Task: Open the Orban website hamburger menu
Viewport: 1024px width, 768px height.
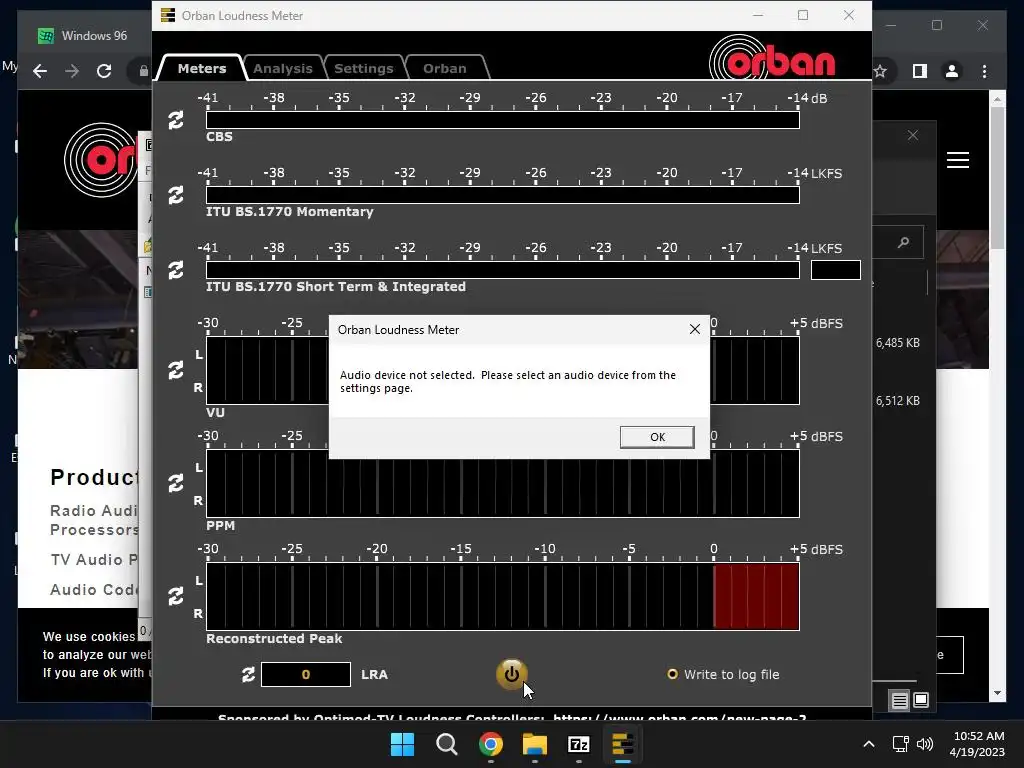Action: 958,160
